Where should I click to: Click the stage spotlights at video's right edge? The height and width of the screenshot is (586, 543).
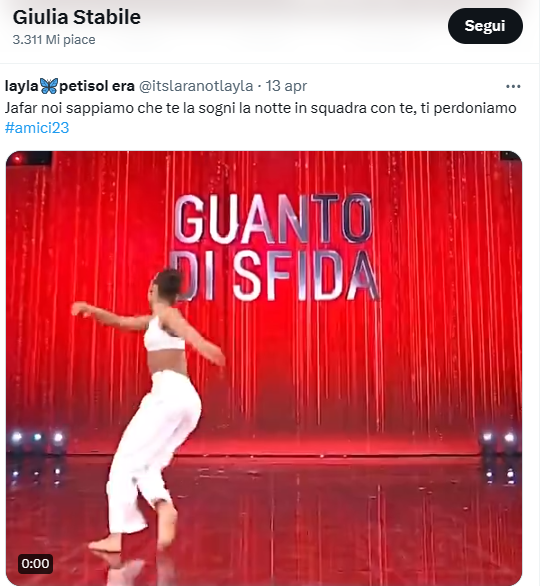499,437
